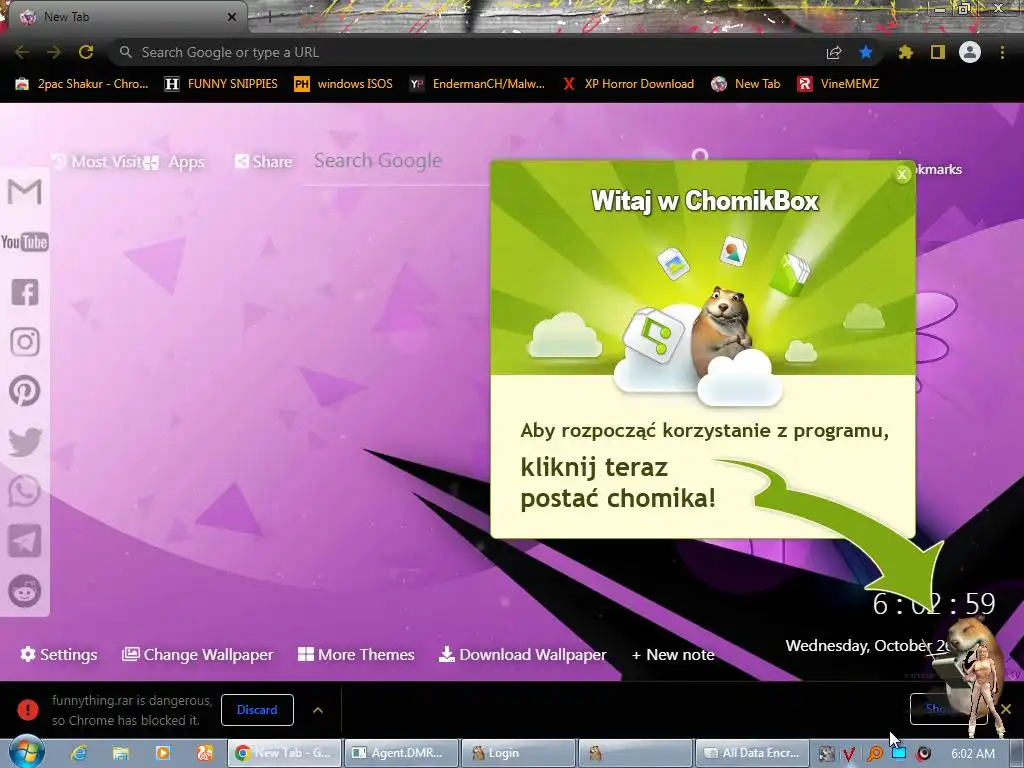Open the Apps link

[175, 162]
